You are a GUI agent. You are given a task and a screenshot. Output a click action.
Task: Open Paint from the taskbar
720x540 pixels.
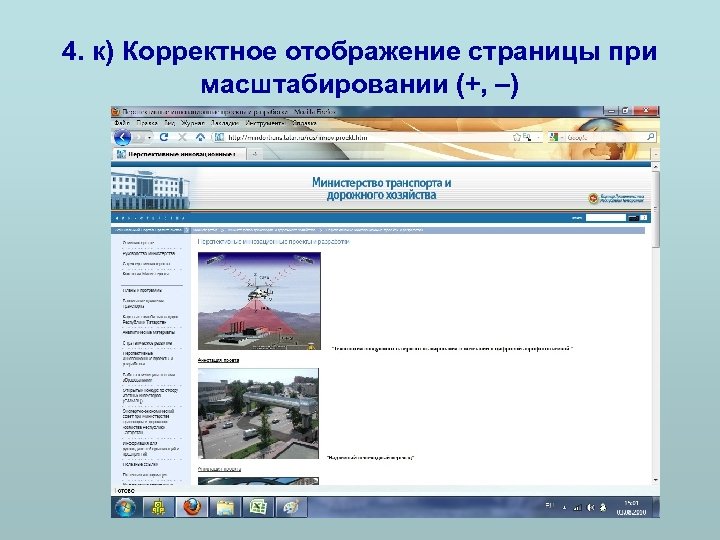click(x=291, y=507)
